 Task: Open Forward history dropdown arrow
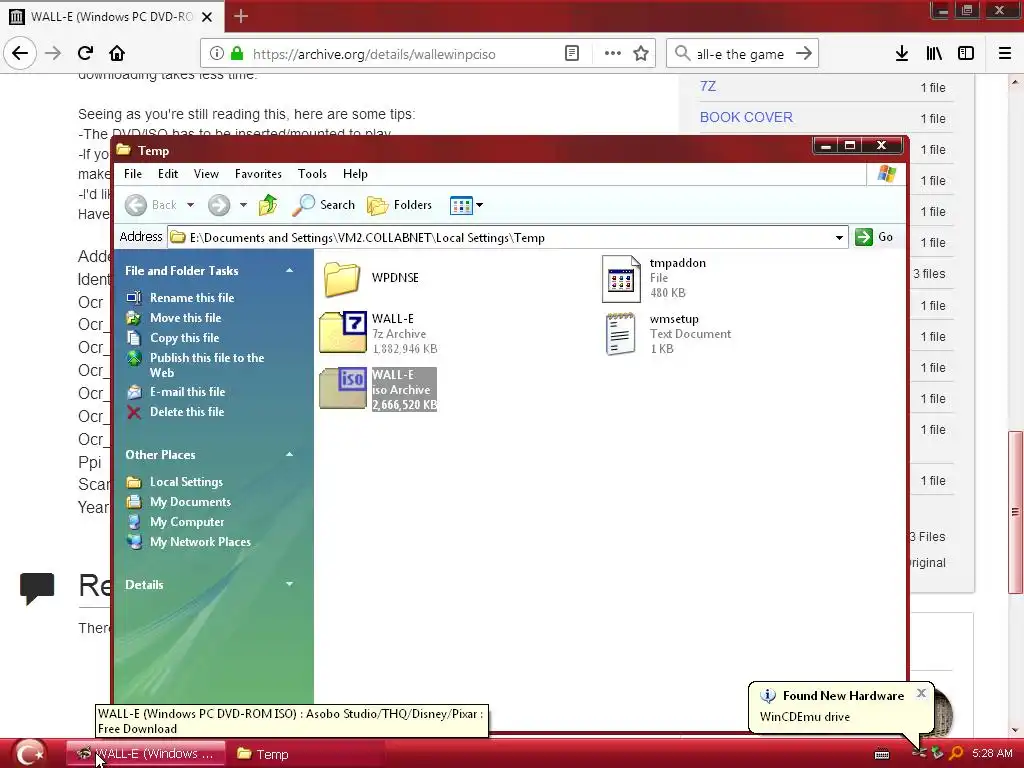click(x=243, y=205)
